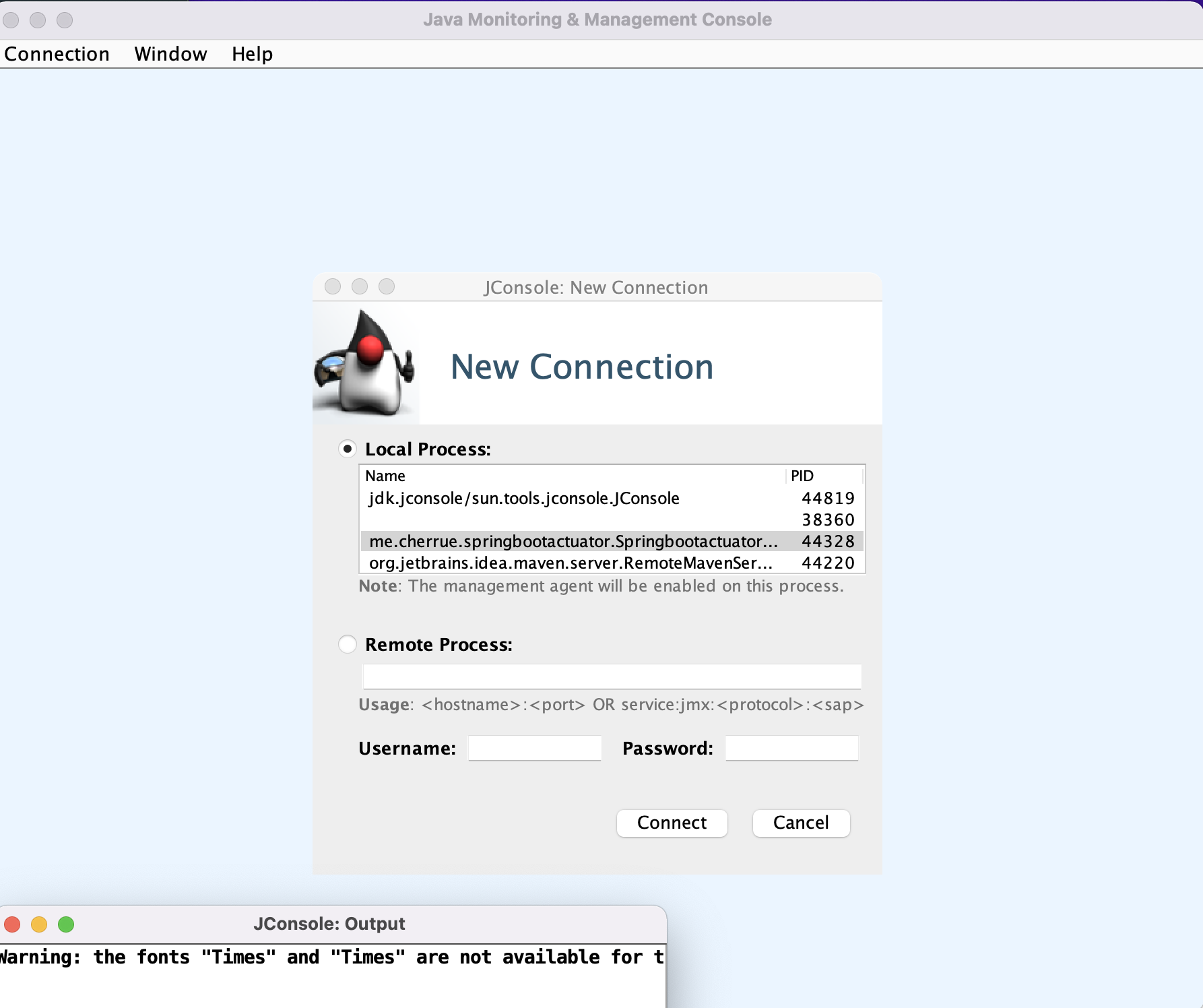
Task: Minimize the JConsole Output window
Action: [39, 924]
